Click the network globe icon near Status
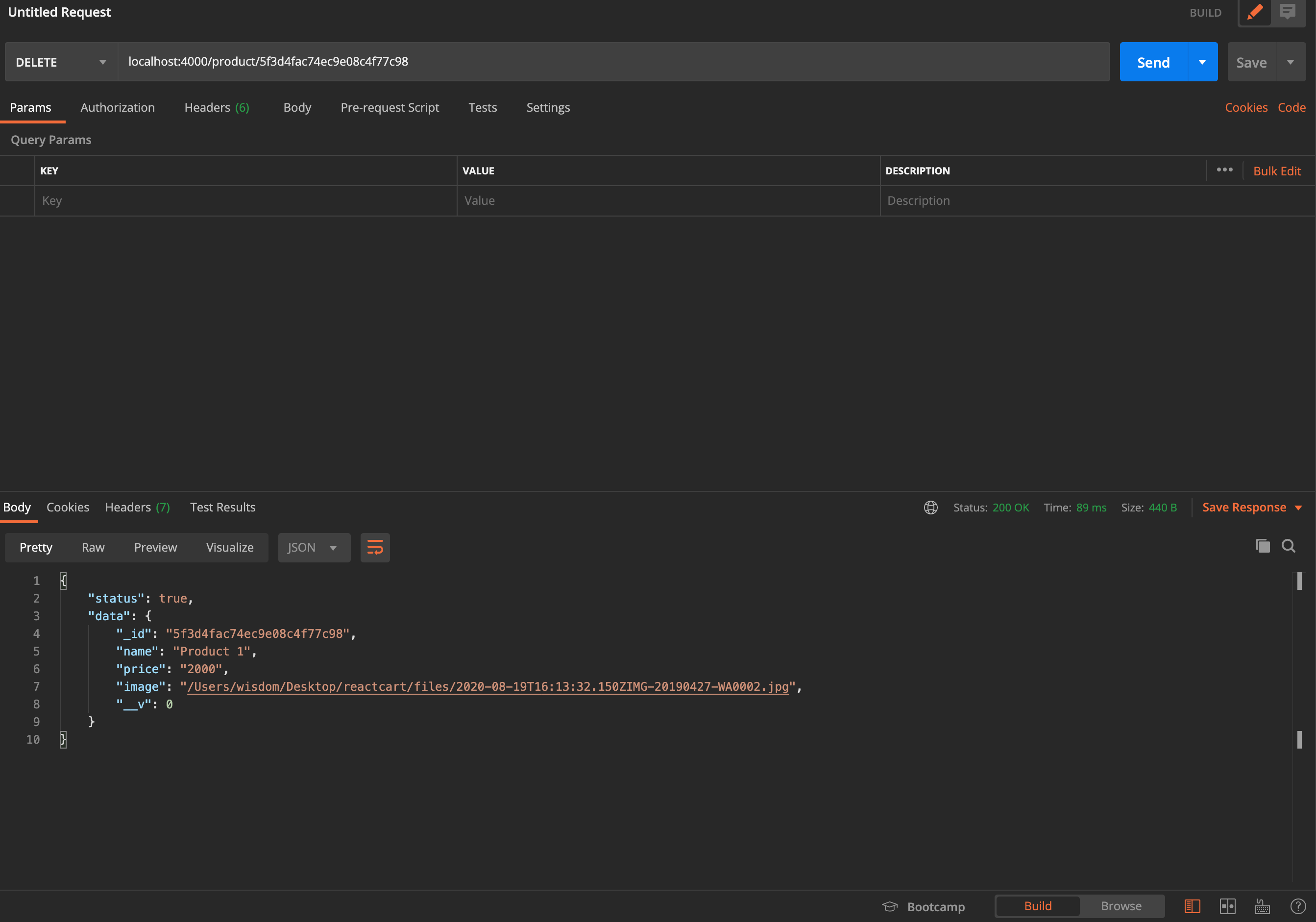The height and width of the screenshot is (922, 1316). tap(930, 507)
